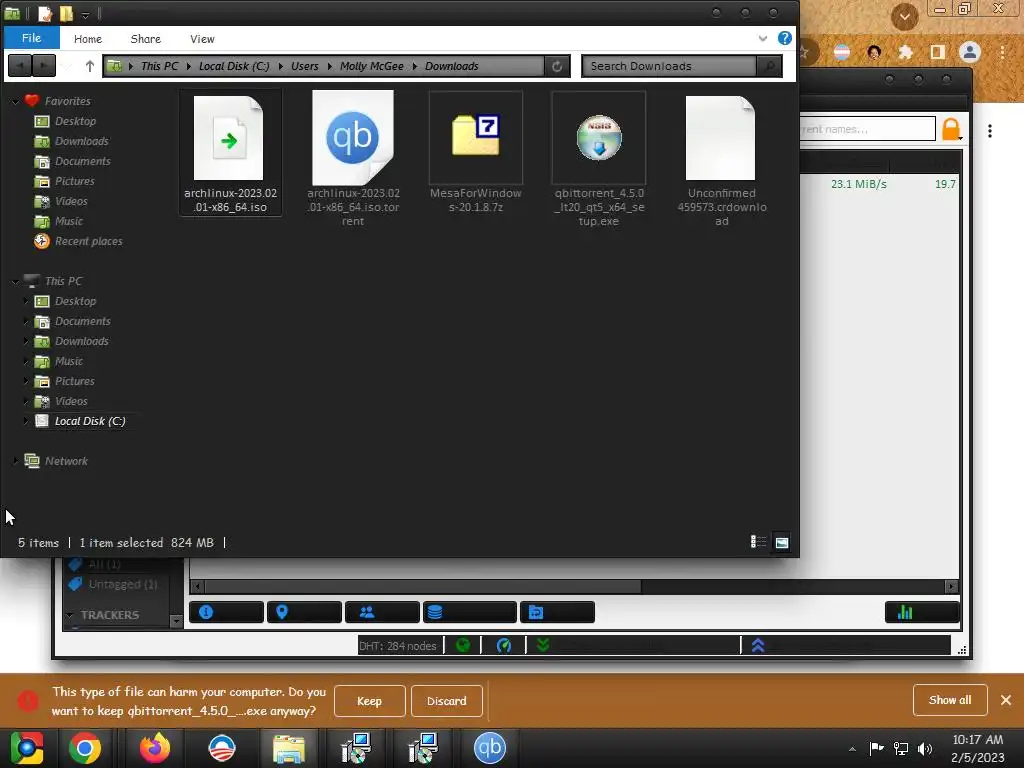Open qBittorrent Speed graph tab
1024x768 pixels.
coord(921,612)
